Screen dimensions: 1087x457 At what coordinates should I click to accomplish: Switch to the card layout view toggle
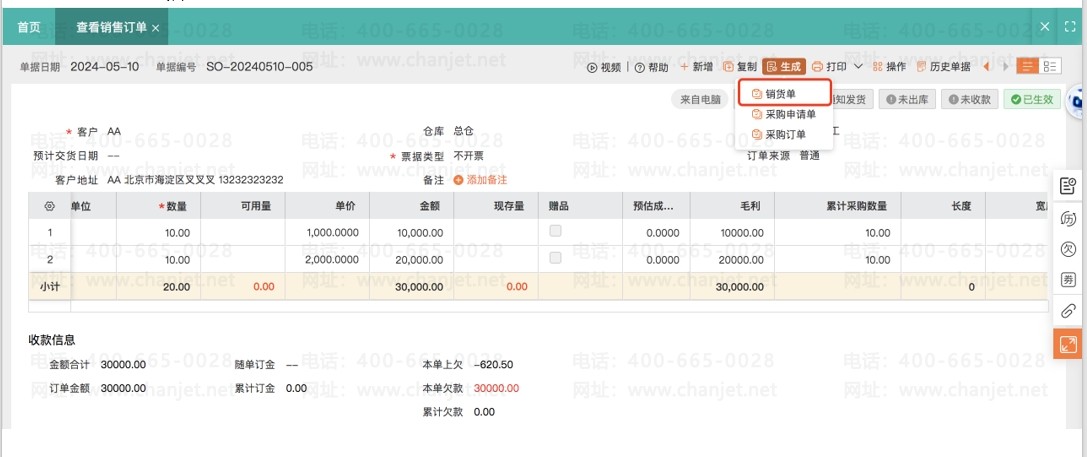[1050, 67]
